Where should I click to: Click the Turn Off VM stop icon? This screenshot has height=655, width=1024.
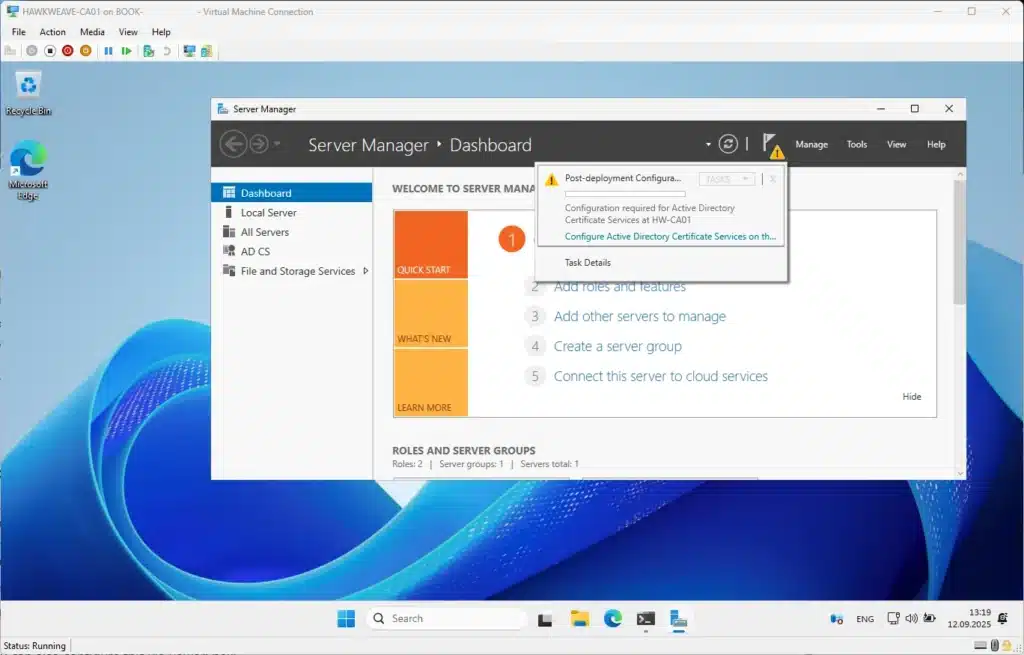50,51
